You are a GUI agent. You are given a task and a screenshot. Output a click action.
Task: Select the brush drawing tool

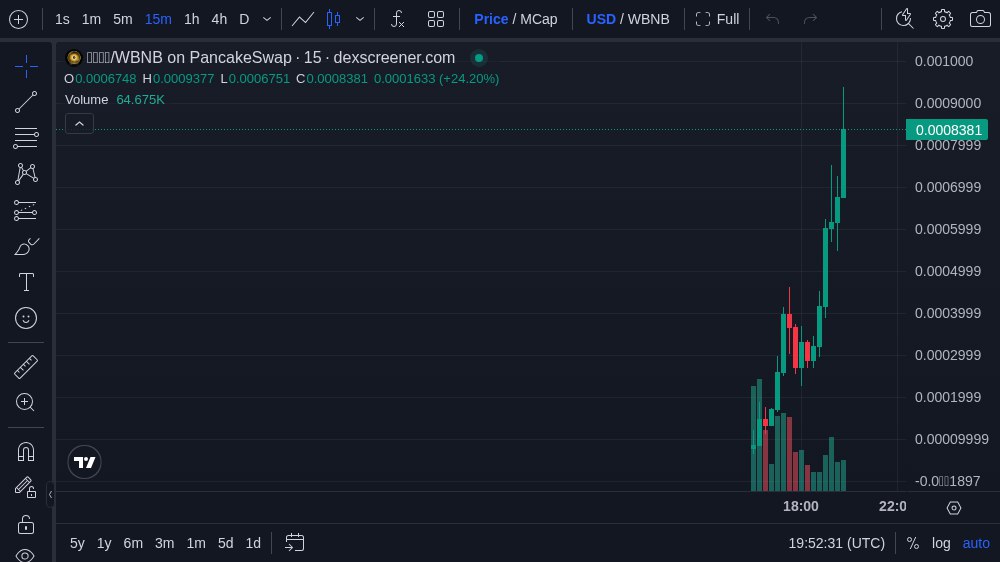click(26, 246)
